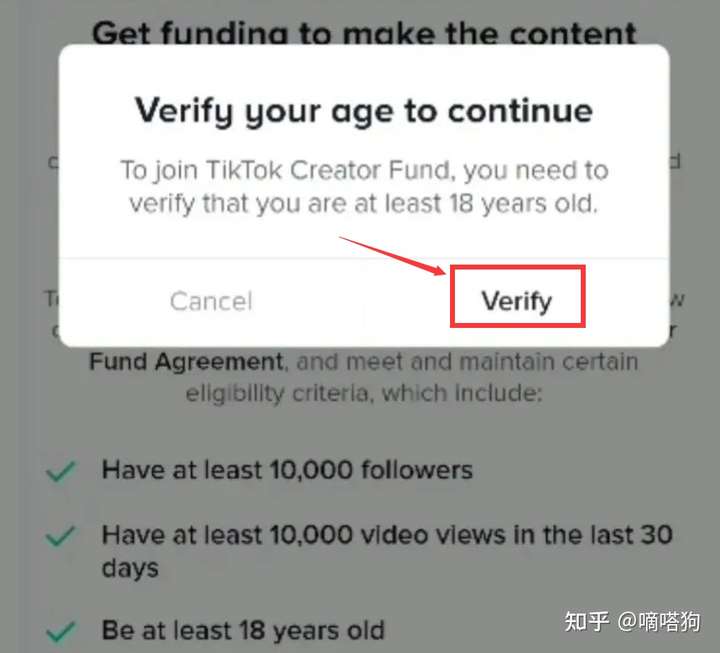Click the "TikTok Creator Fund" phrase in dialog
This screenshot has height=653, width=720.
pyautogui.click(x=328, y=170)
